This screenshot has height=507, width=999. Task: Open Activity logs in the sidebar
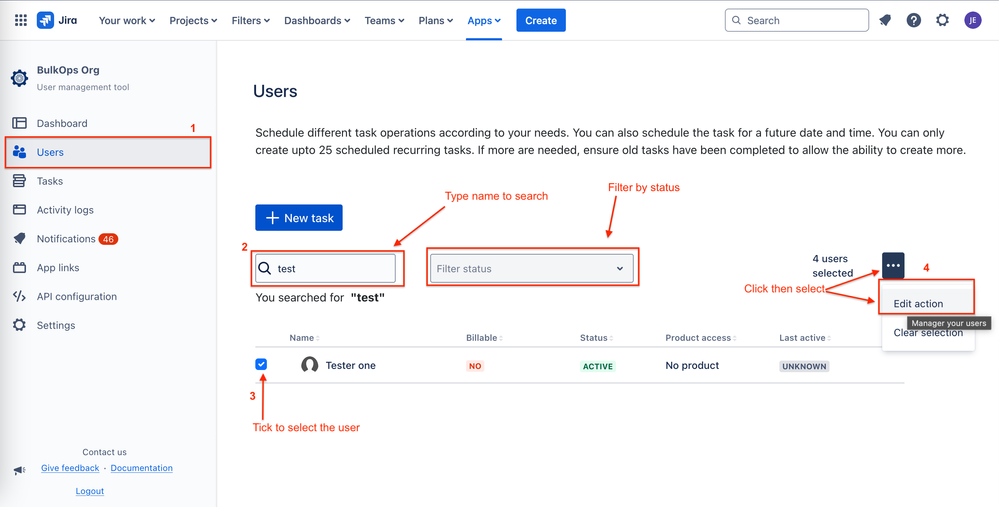coord(65,210)
